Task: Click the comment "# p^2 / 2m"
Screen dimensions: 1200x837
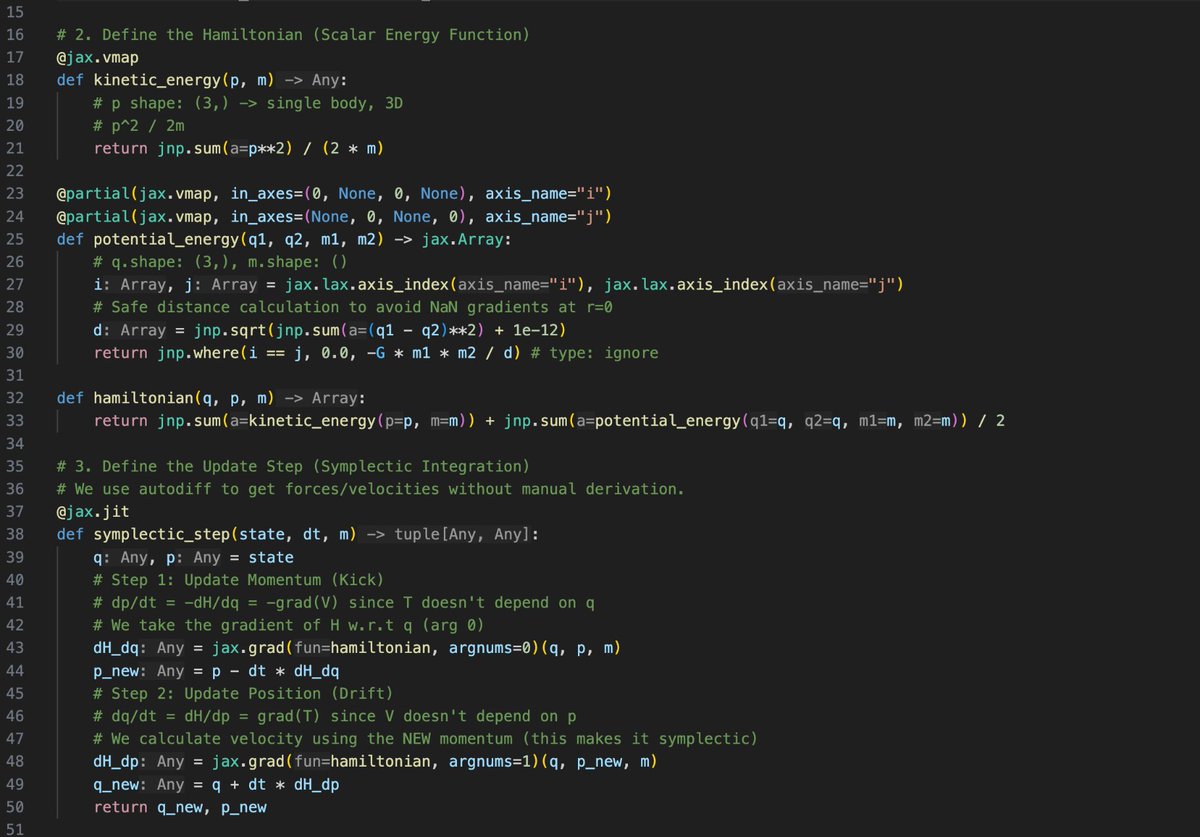Action: pos(137,126)
